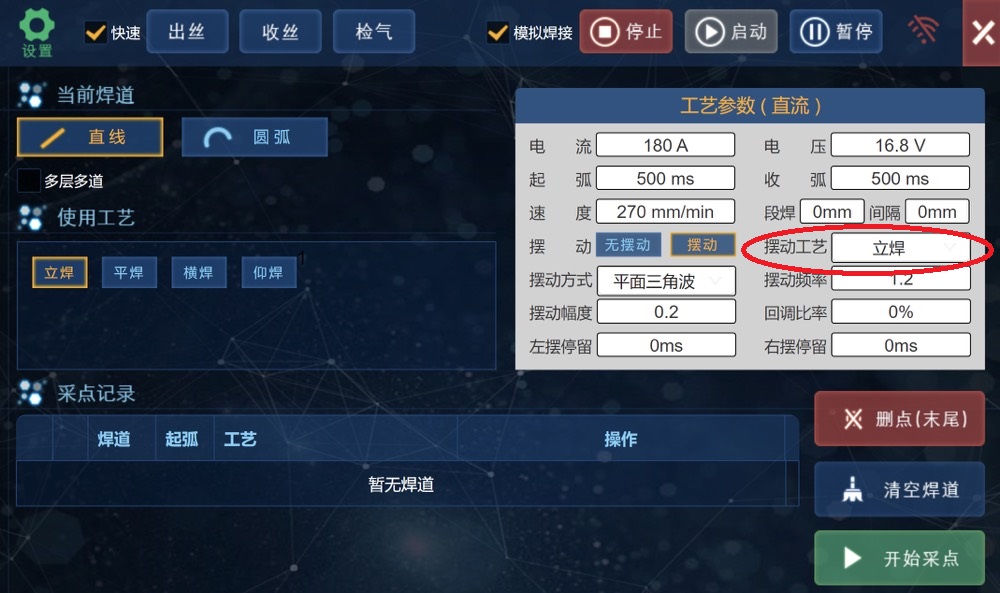Screen dimensions: 1000x593
Task: Click the 出丝 wire feed button
Action: tap(187, 31)
